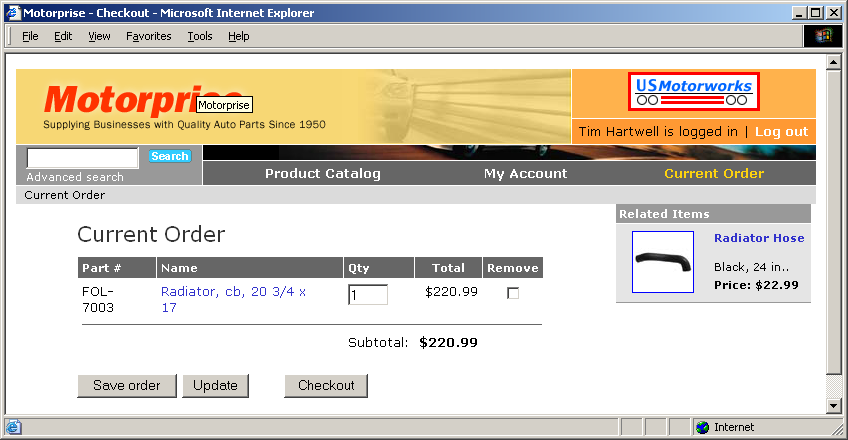Click the Current Order page heading

click(151, 234)
